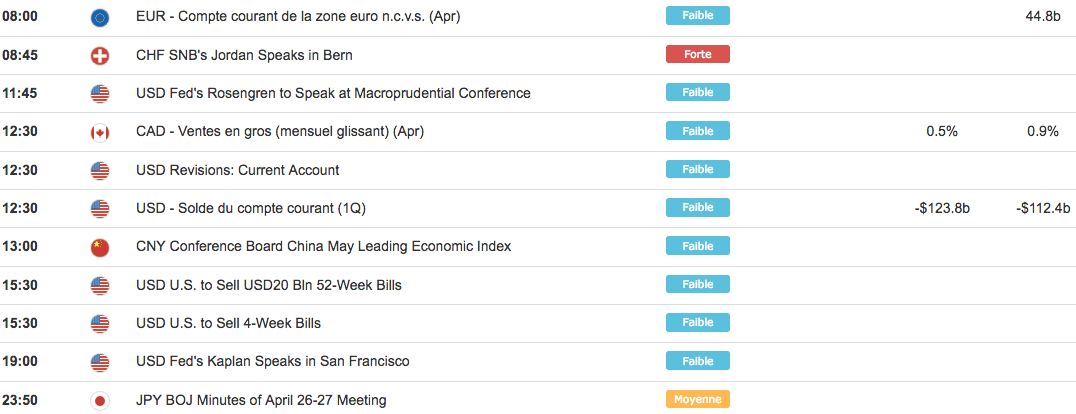1076x414 pixels.
Task: Click the -$123.8b forecast value
Action: [941, 208]
